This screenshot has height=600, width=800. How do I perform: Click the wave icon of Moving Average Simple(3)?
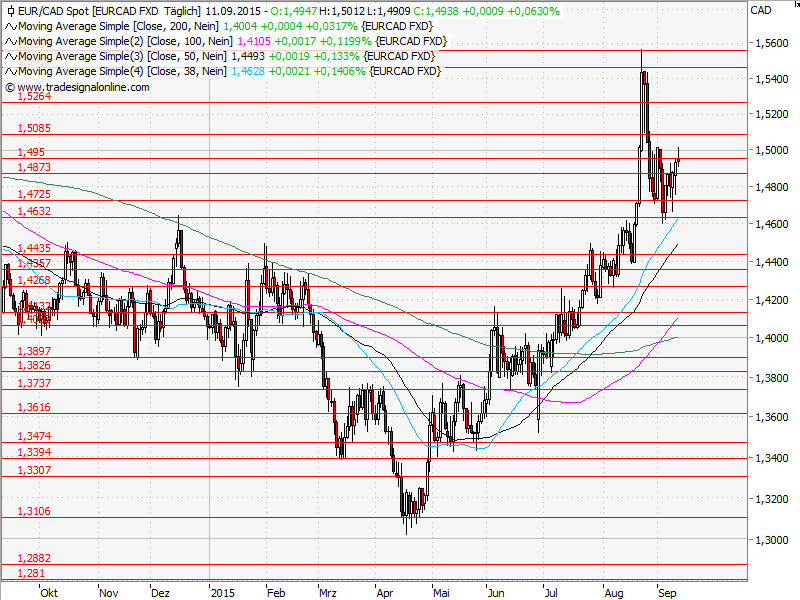(10, 56)
